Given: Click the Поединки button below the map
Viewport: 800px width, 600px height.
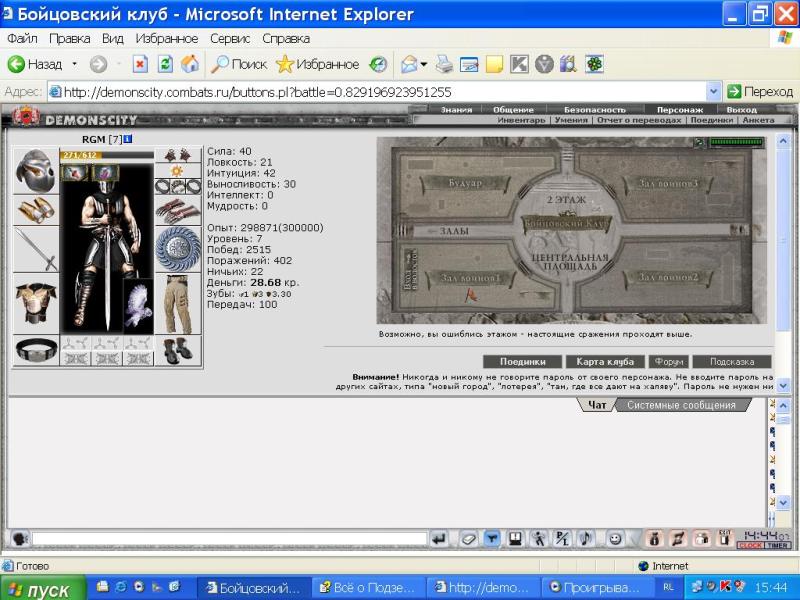Looking at the screenshot, I should click(x=522, y=362).
